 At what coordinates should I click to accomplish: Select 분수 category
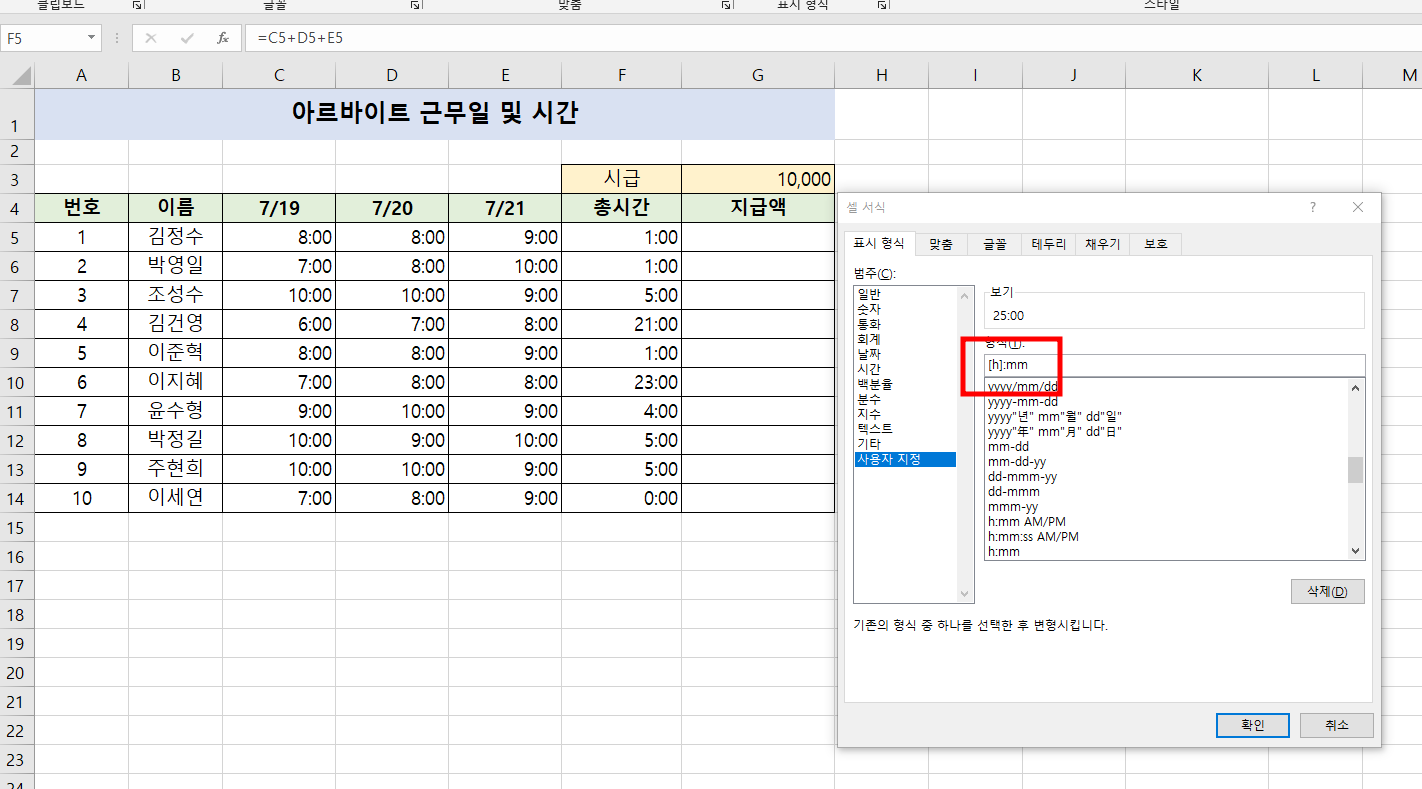(905, 399)
